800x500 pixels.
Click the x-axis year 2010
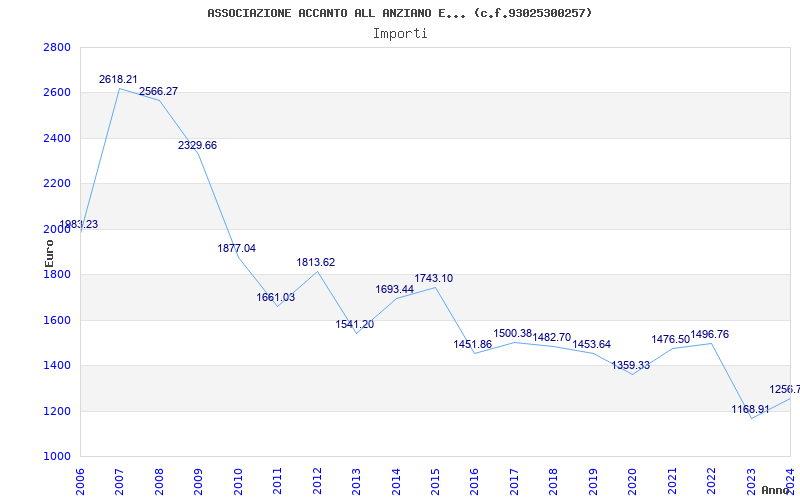(x=238, y=482)
